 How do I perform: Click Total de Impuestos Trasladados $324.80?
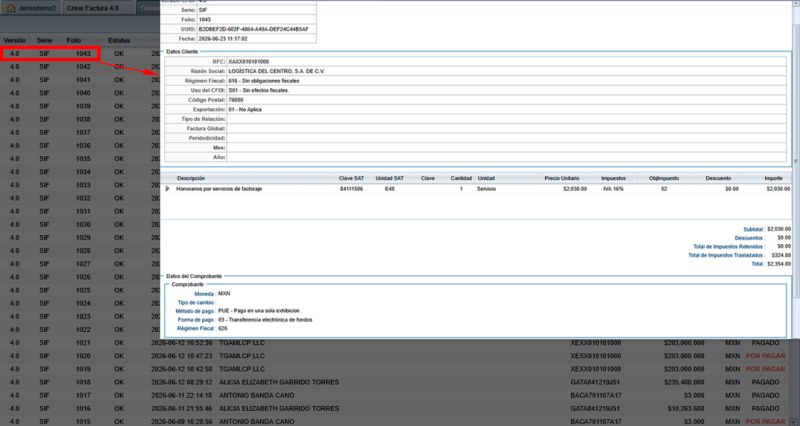781,255
